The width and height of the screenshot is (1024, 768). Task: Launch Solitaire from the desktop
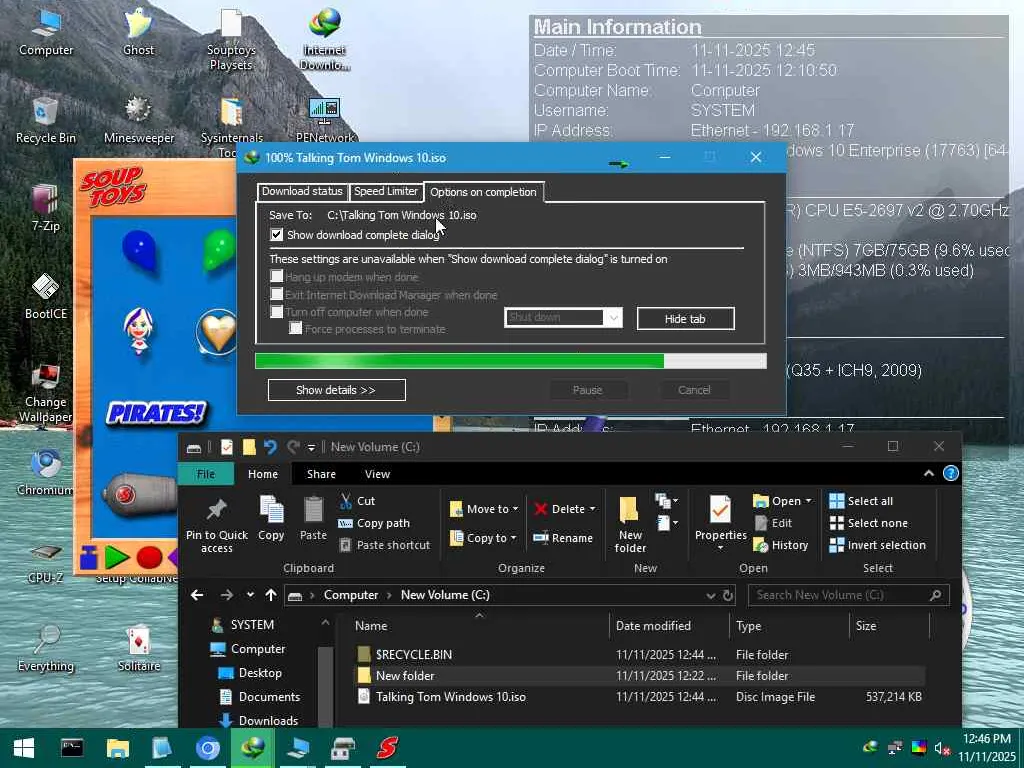point(138,648)
